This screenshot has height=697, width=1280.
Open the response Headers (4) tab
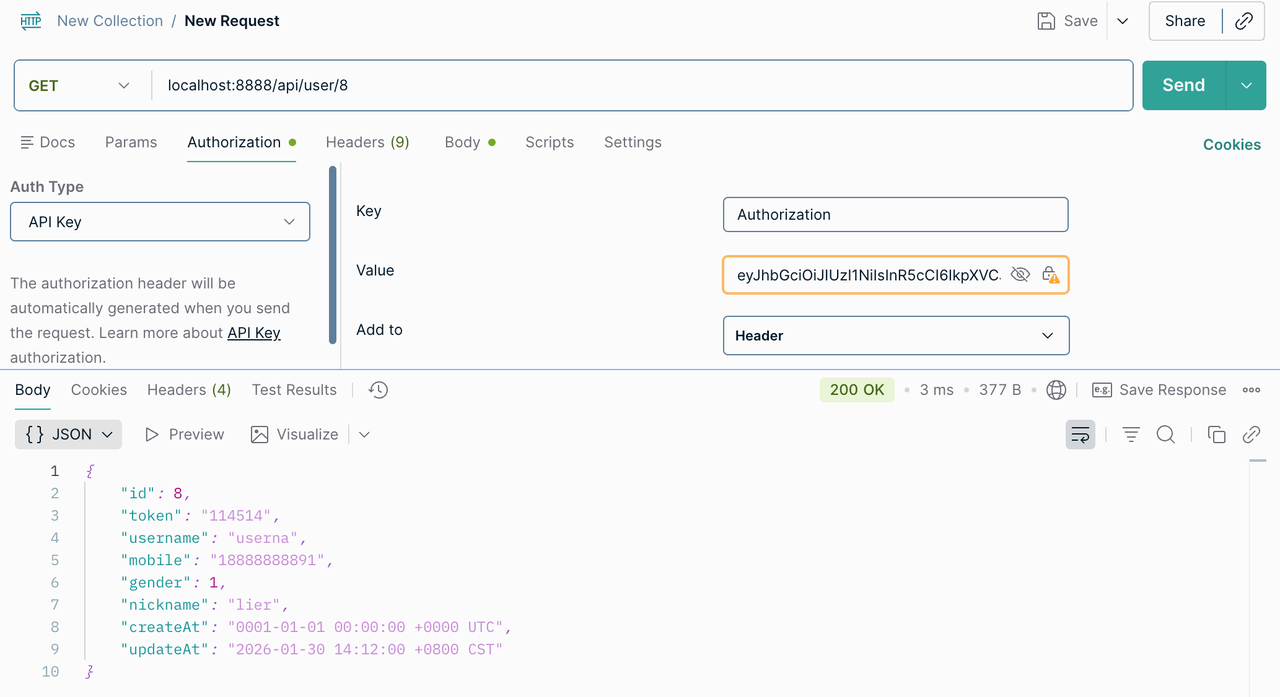click(189, 390)
